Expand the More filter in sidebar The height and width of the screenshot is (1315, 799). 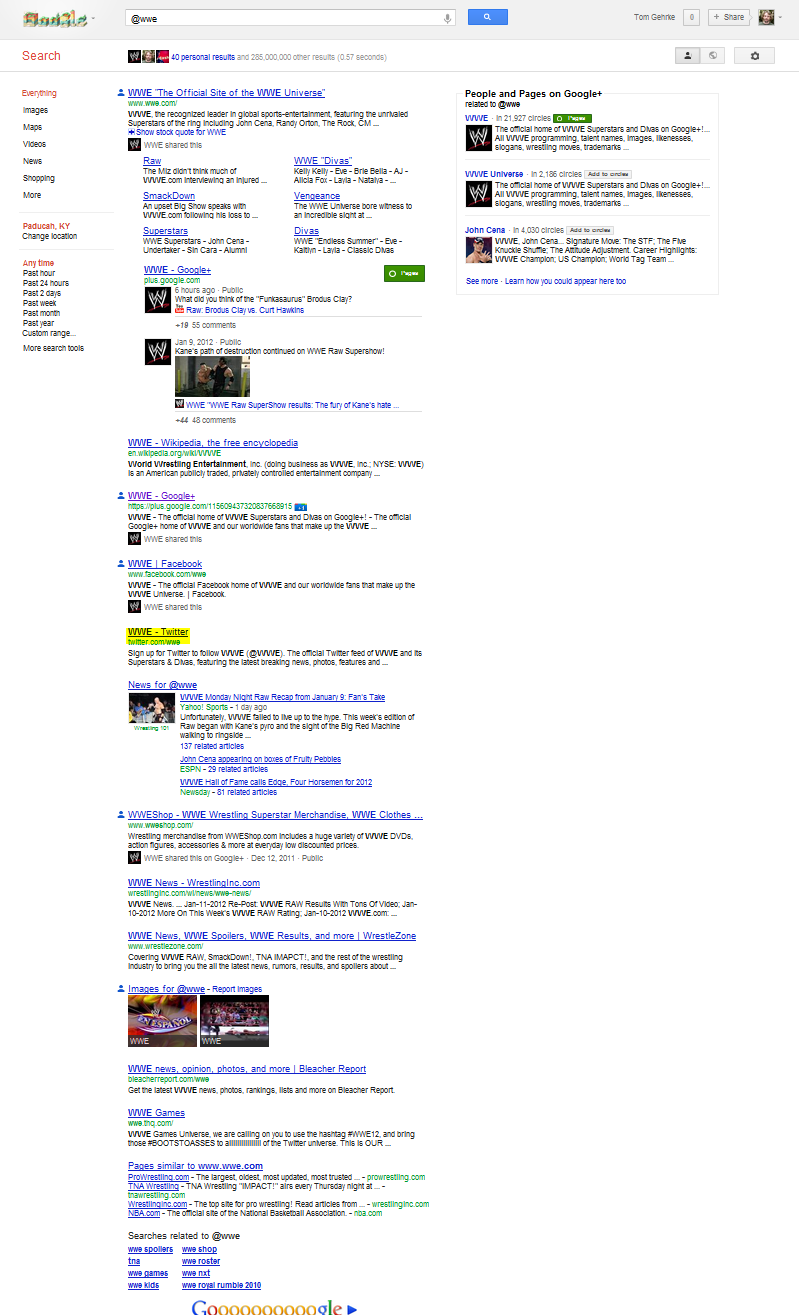click(33, 196)
